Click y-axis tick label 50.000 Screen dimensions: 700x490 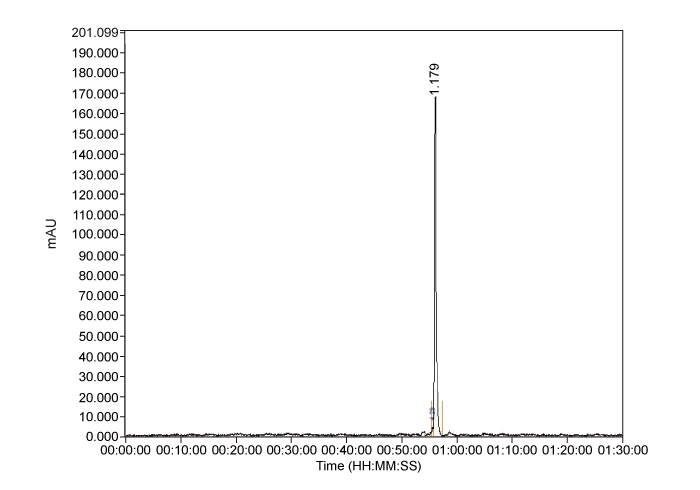point(99,336)
